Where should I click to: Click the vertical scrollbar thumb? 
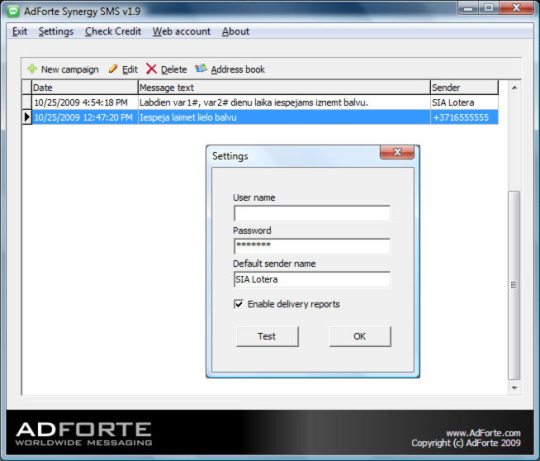pyautogui.click(x=514, y=285)
